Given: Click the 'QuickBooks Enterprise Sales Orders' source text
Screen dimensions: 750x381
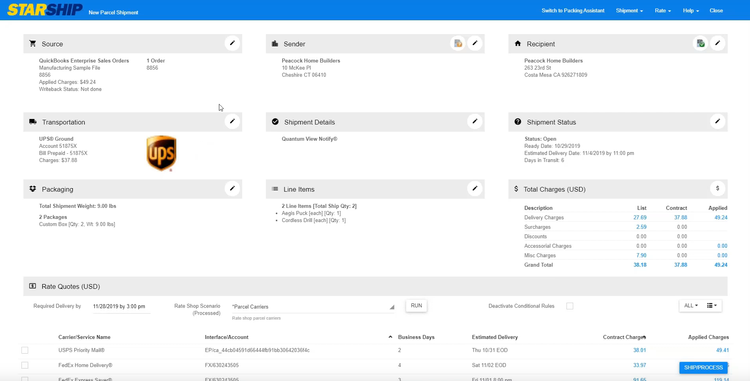Looking at the screenshot, I should [x=84, y=61].
